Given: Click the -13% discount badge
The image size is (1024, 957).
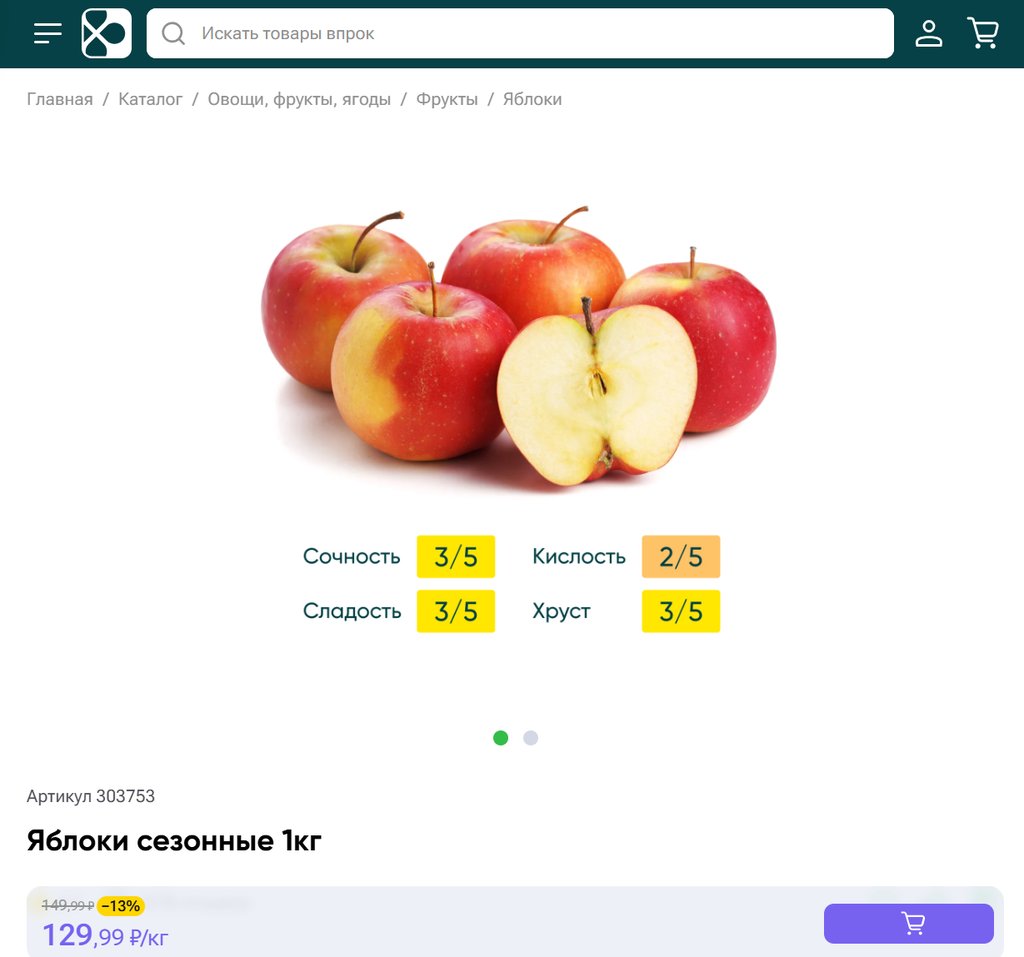Looking at the screenshot, I should (121, 906).
